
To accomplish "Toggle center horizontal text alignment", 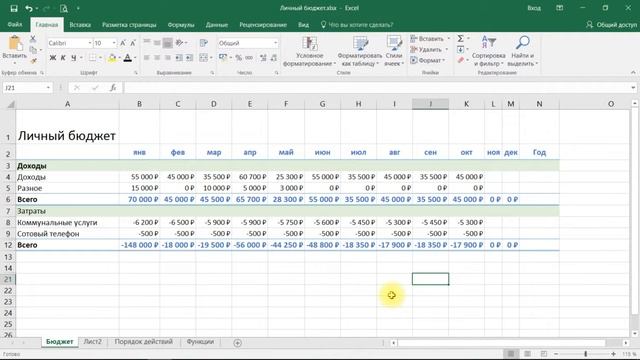I will pyautogui.click(x=157, y=58).
